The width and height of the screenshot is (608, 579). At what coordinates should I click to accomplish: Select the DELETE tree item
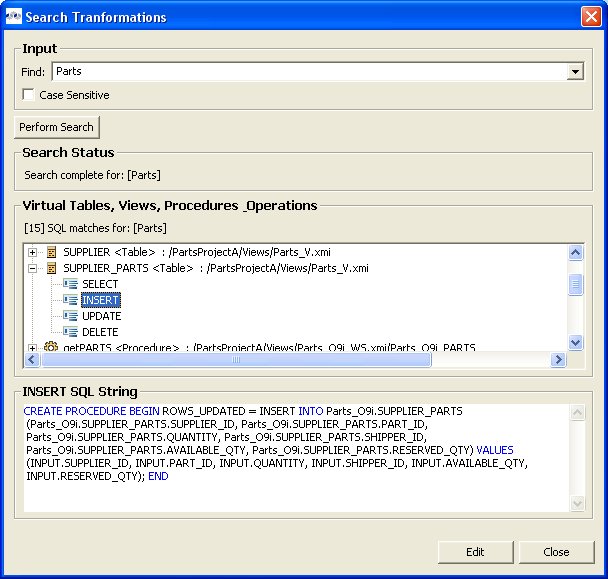coord(100,332)
